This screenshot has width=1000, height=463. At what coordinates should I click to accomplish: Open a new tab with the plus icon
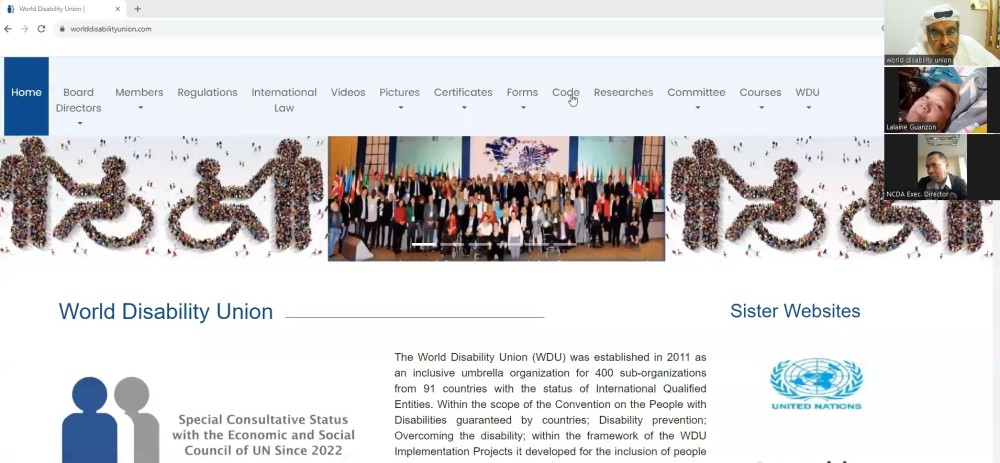coord(137,9)
